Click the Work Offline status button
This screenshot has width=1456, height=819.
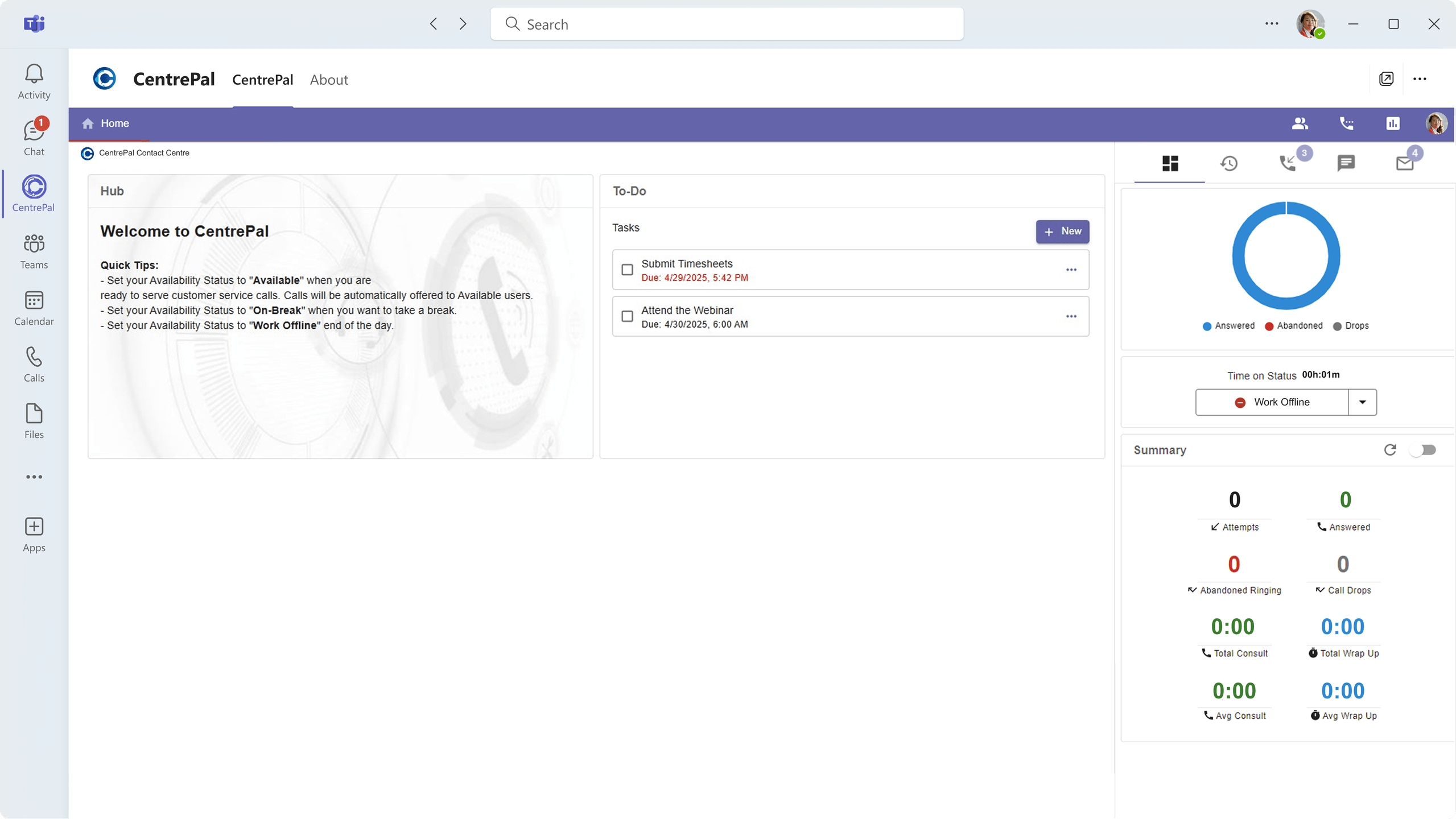[1272, 402]
